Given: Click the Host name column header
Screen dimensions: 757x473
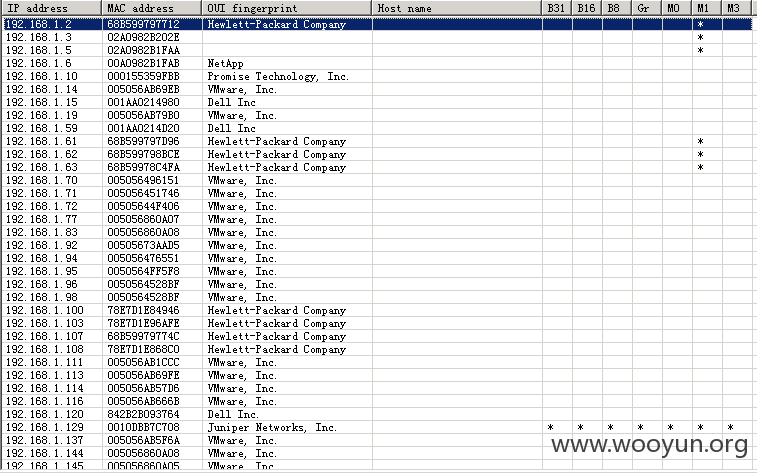Looking at the screenshot, I should point(457,8).
